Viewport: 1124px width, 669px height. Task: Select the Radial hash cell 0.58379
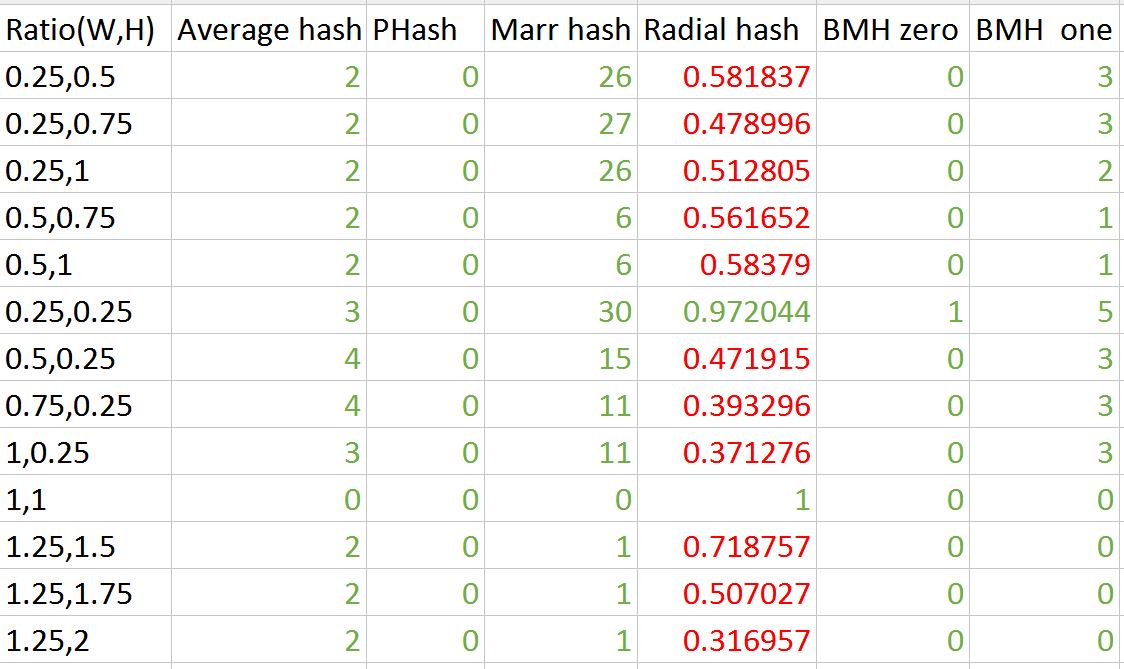click(727, 264)
